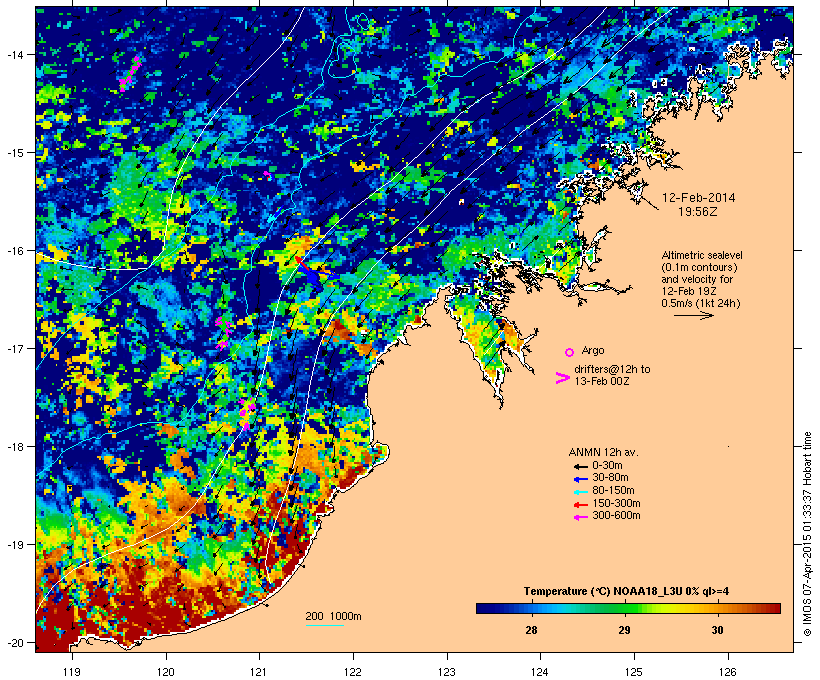The height and width of the screenshot is (680, 820).
Task: Click latitude label '-19'
Action: pos(14,545)
